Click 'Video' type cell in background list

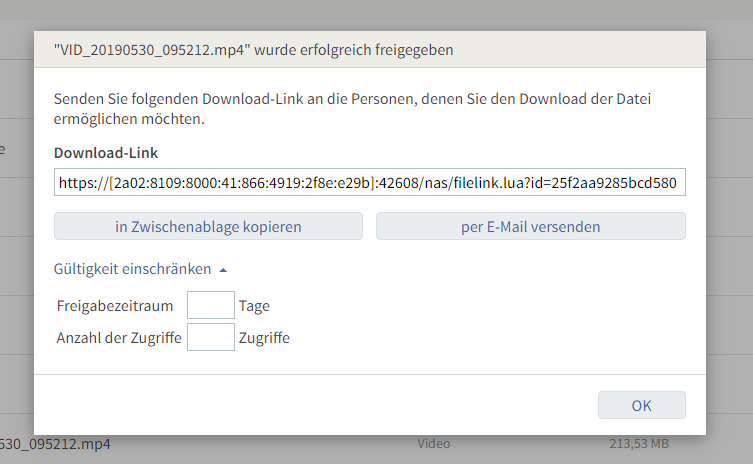pyautogui.click(x=434, y=443)
